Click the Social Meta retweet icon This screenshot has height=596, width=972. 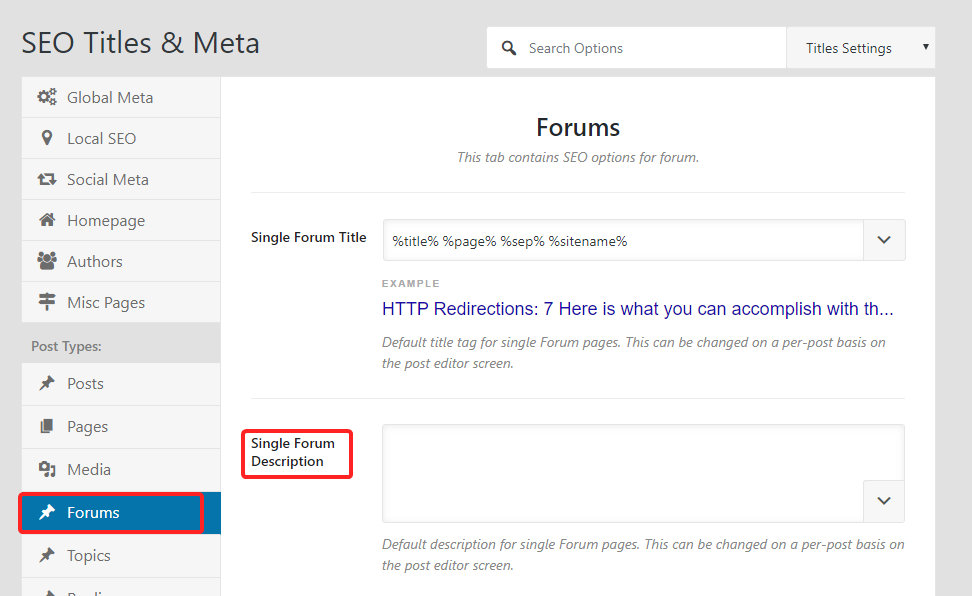click(47, 179)
